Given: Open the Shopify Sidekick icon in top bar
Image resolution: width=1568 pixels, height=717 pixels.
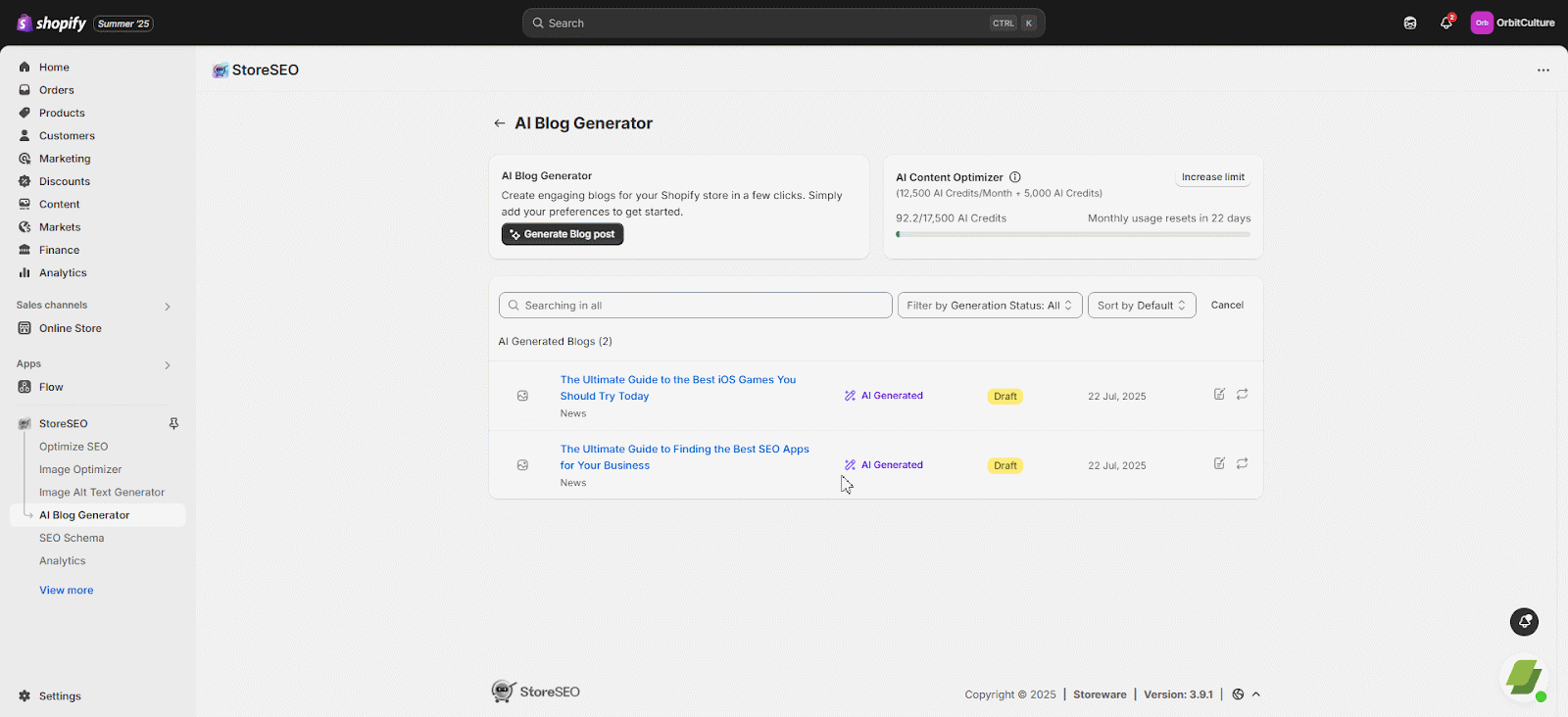Looking at the screenshot, I should 1410,23.
